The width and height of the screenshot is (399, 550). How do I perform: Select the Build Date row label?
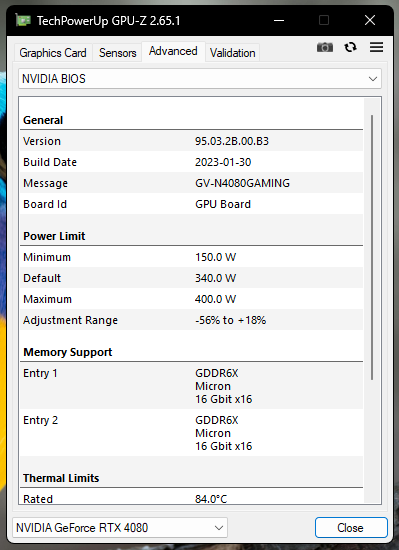(50, 162)
